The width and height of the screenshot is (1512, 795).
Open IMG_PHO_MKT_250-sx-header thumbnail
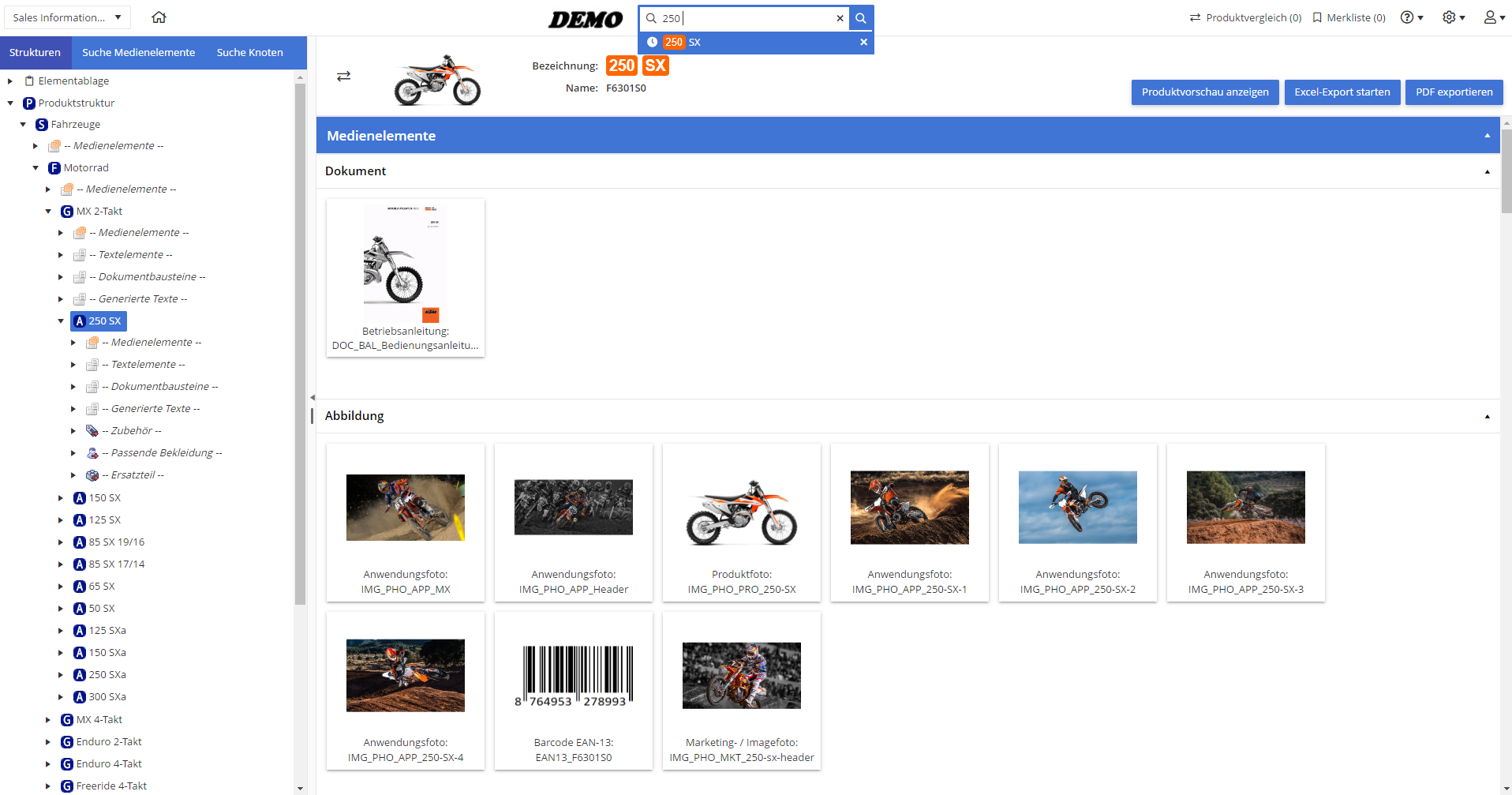click(x=742, y=691)
